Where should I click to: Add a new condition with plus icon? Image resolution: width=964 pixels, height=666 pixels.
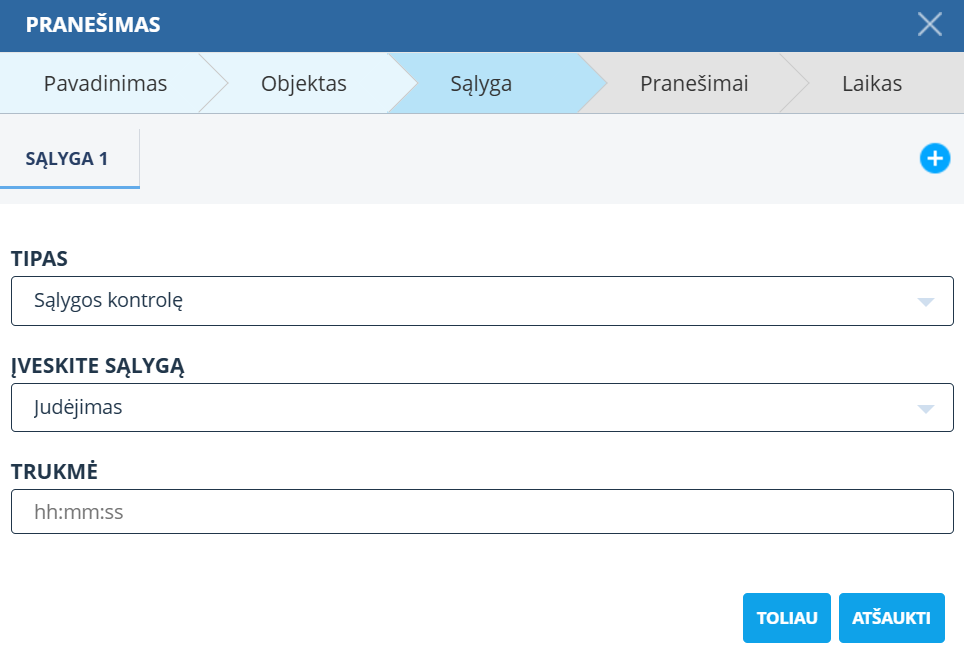tap(934, 158)
